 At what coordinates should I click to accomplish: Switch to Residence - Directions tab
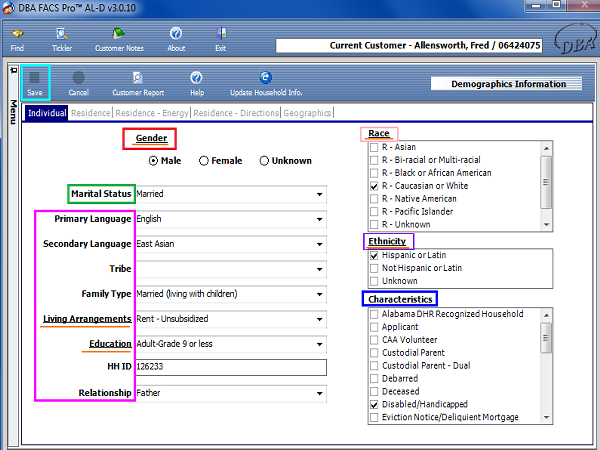(x=236, y=113)
